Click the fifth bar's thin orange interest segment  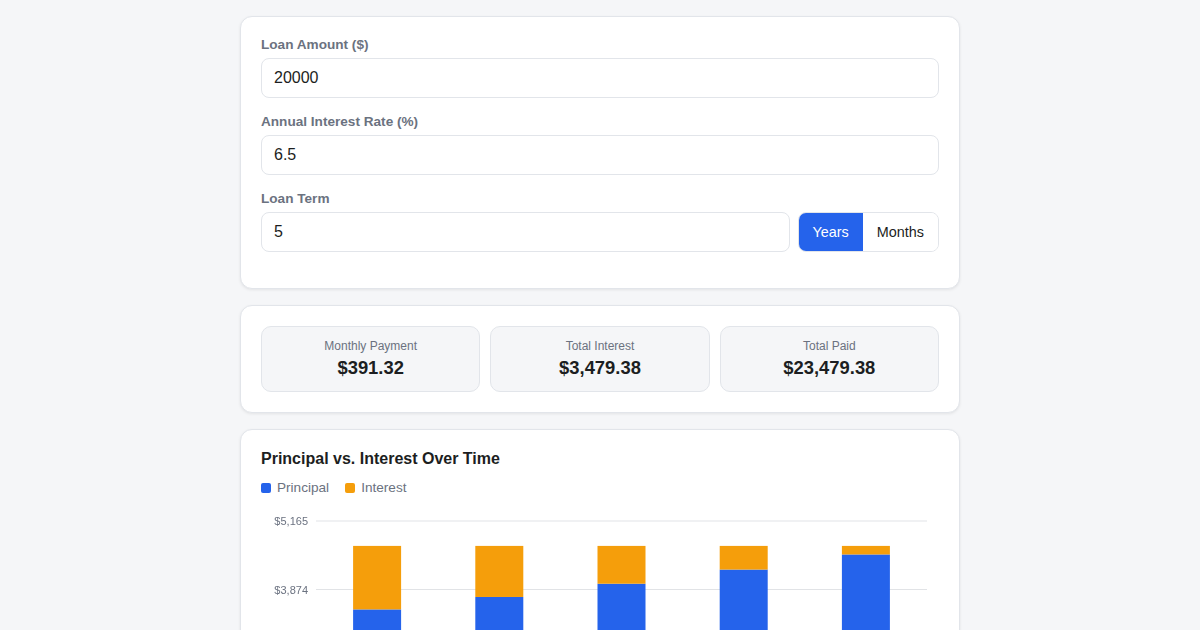pos(866,550)
